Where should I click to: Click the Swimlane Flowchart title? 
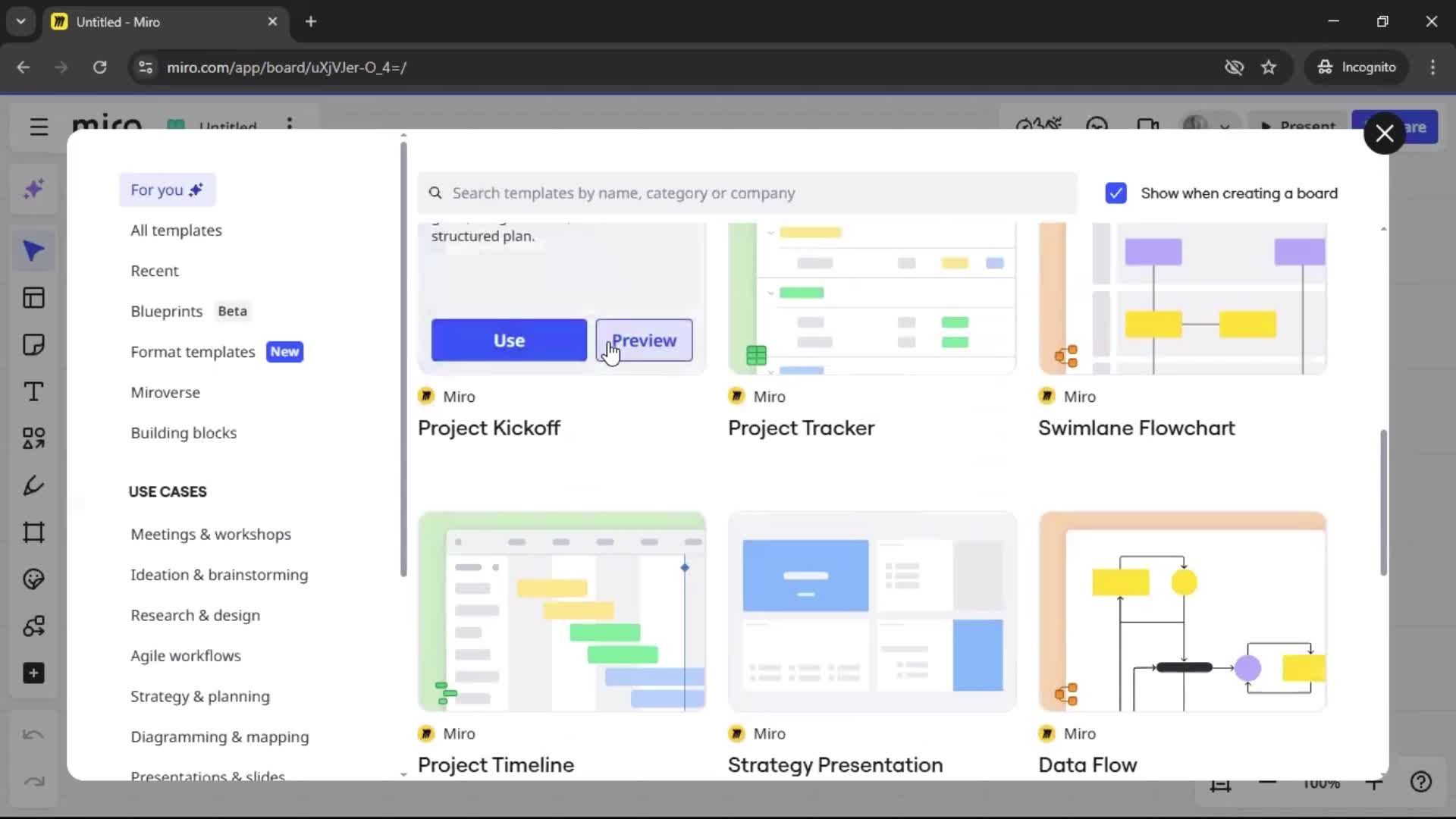point(1136,428)
